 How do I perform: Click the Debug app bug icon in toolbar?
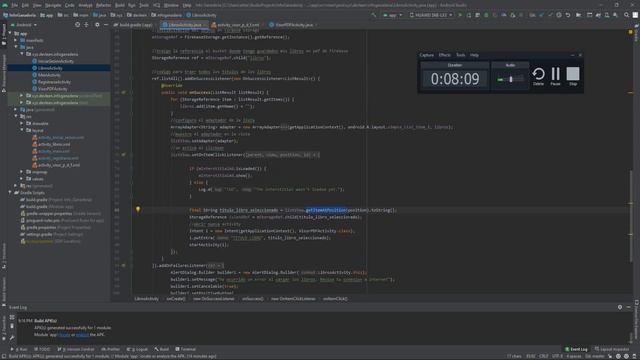(x=486, y=15)
